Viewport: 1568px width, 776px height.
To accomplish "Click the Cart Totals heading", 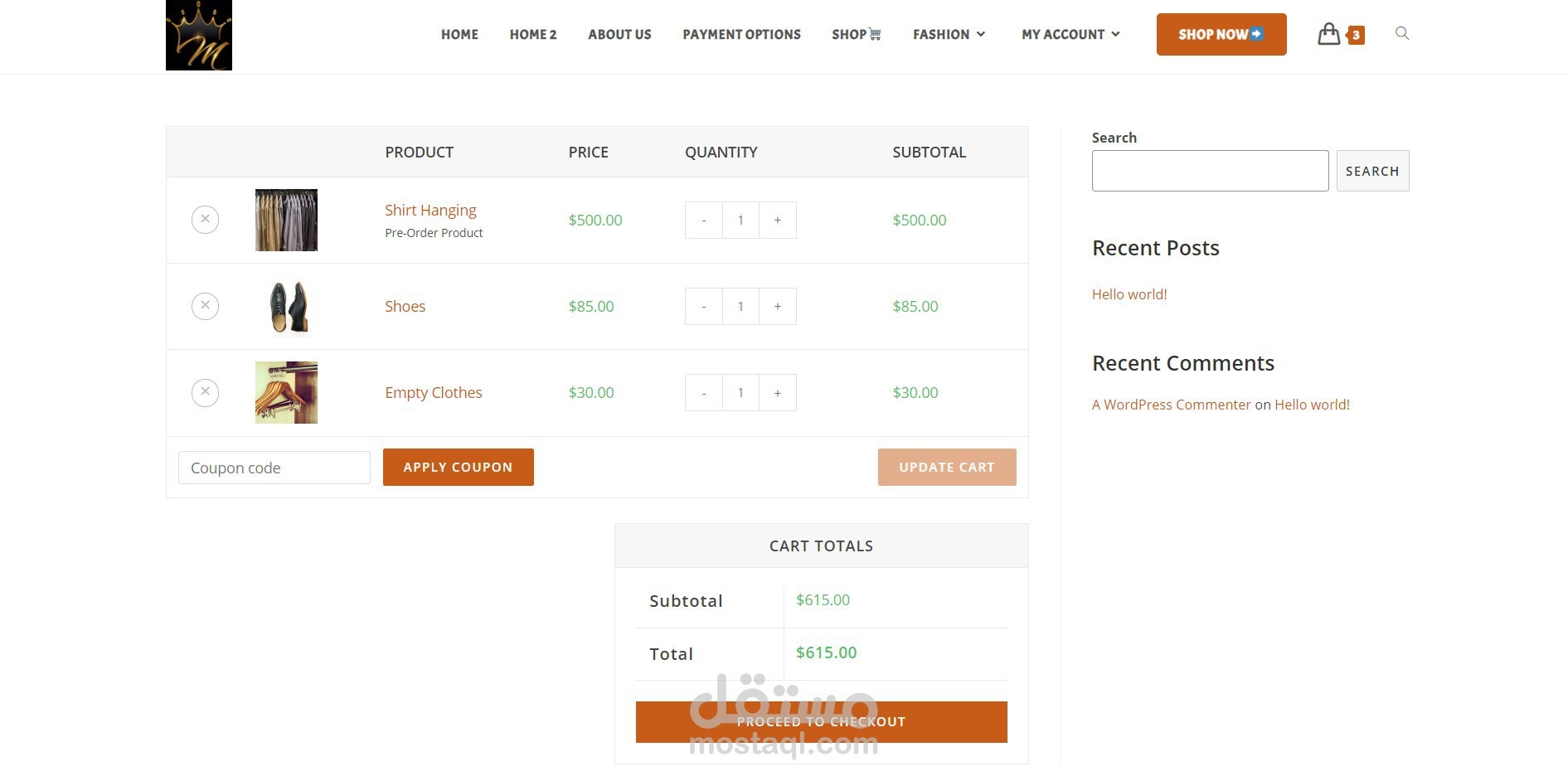I will tap(821, 546).
